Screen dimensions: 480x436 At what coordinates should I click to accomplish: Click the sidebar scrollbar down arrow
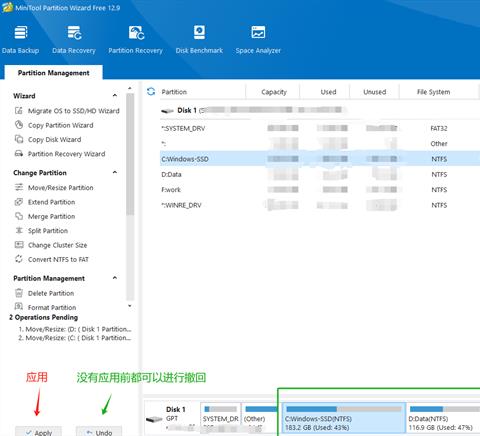[130, 305]
